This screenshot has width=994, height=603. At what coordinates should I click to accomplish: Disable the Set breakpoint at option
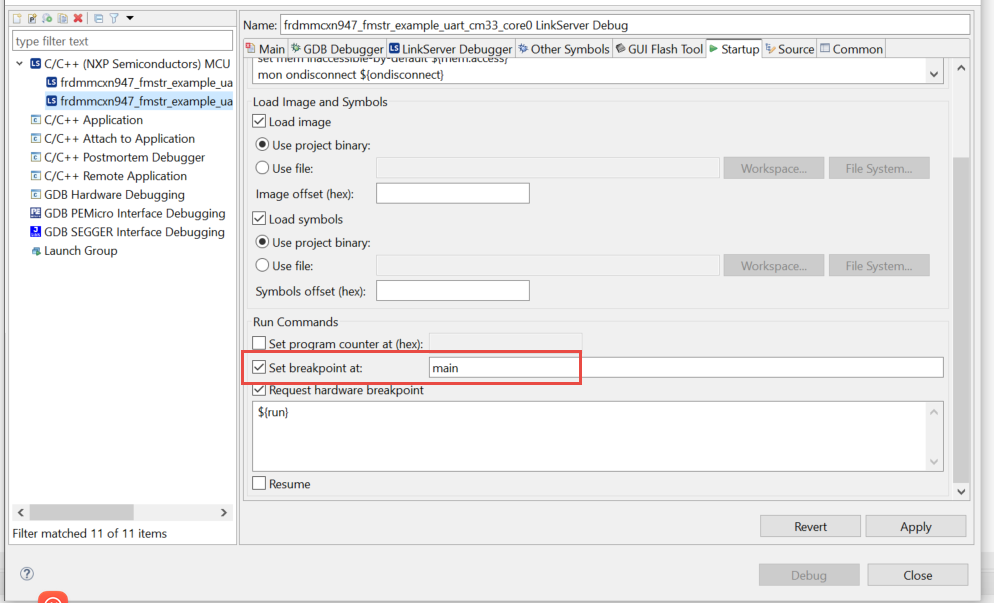tap(258, 367)
